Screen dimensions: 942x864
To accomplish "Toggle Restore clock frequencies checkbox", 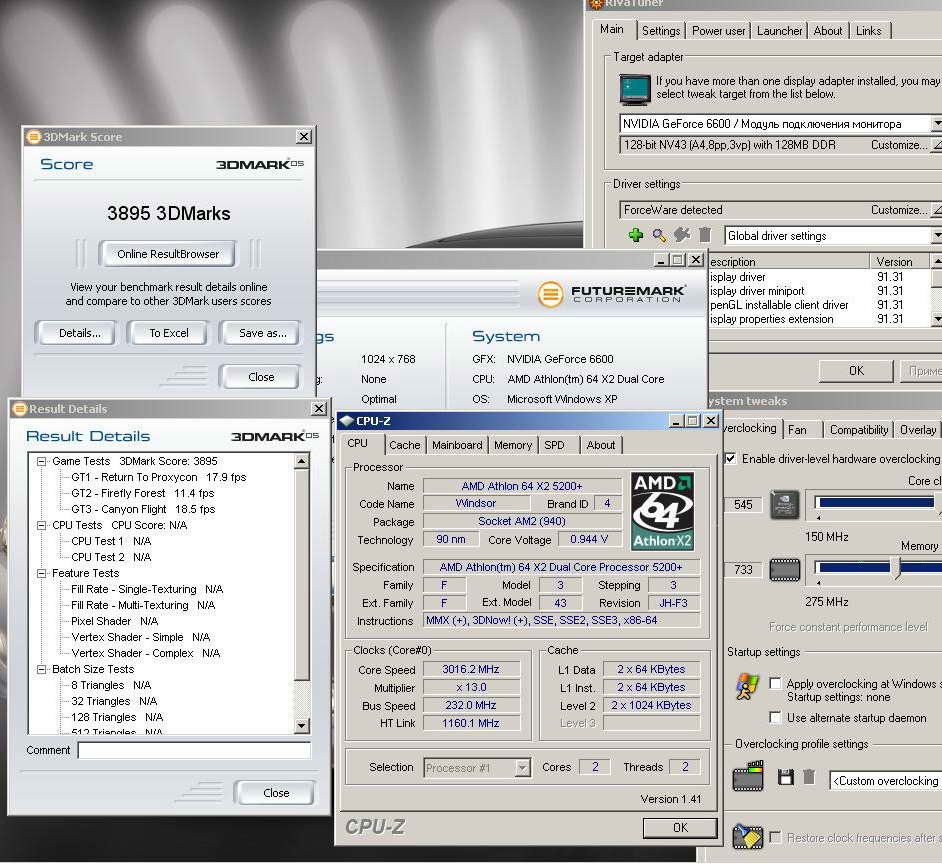I will pyautogui.click(x=776, y=837).
